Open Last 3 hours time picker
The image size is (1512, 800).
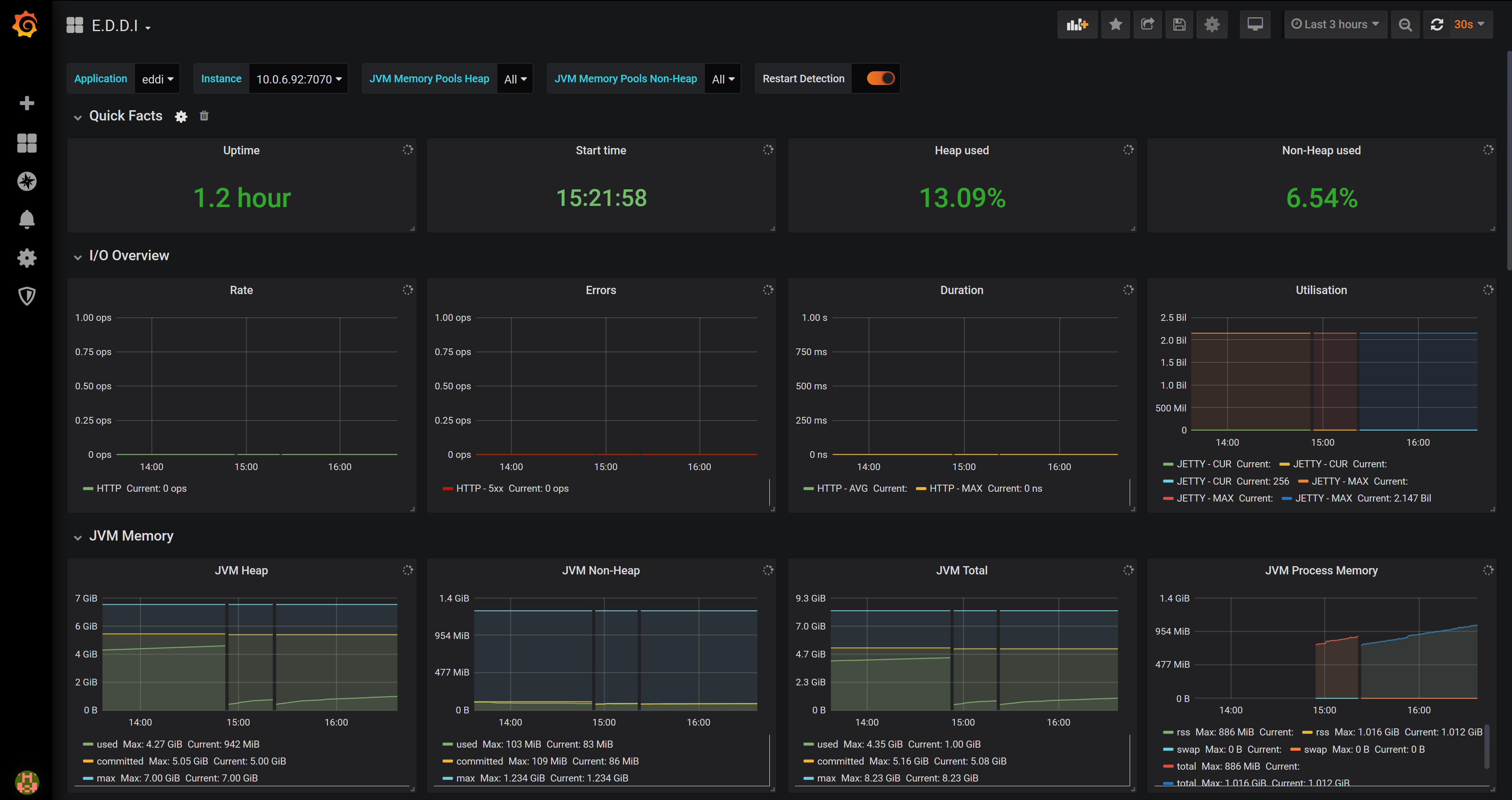tap(1335, 25)
